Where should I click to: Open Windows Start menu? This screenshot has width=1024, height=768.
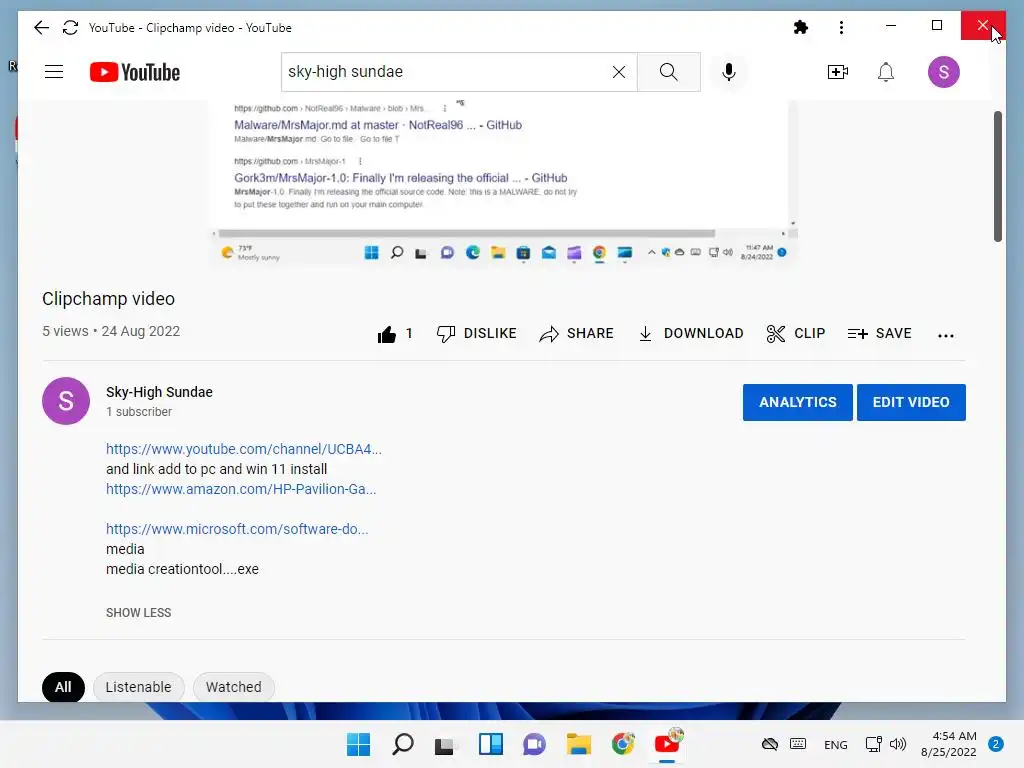(358, 744)
